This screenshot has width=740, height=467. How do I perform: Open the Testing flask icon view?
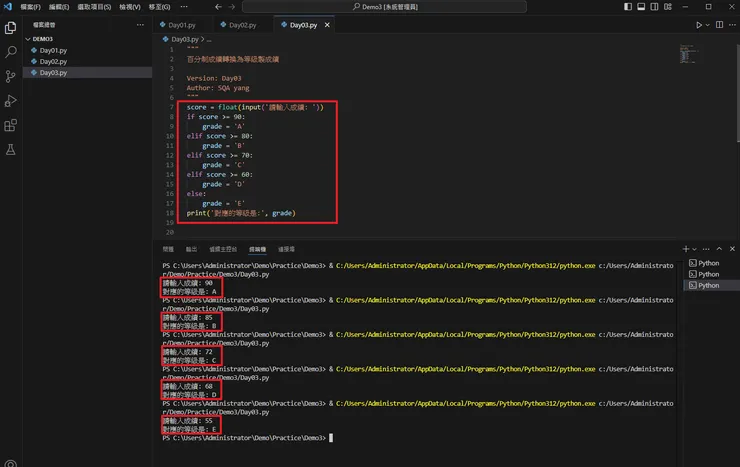pyautogui.click(x=11, y=149)
